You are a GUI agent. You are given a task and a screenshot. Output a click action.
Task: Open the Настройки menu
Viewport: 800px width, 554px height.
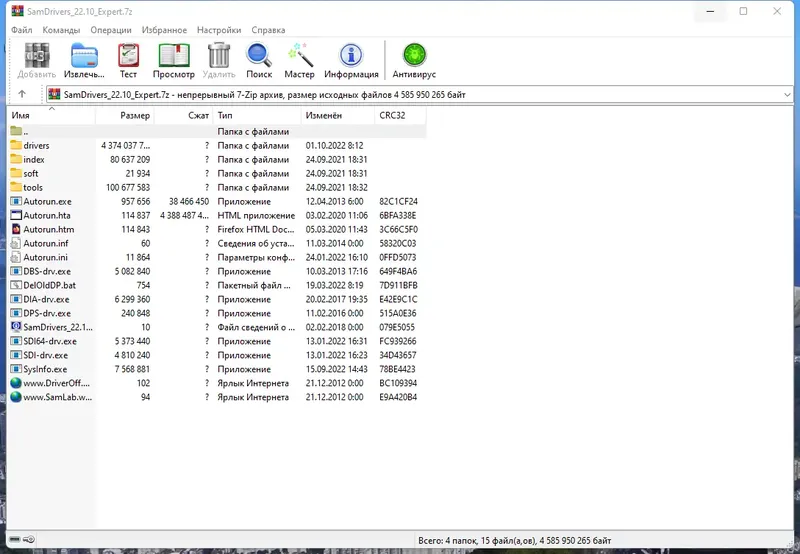(x=219, y=30)
